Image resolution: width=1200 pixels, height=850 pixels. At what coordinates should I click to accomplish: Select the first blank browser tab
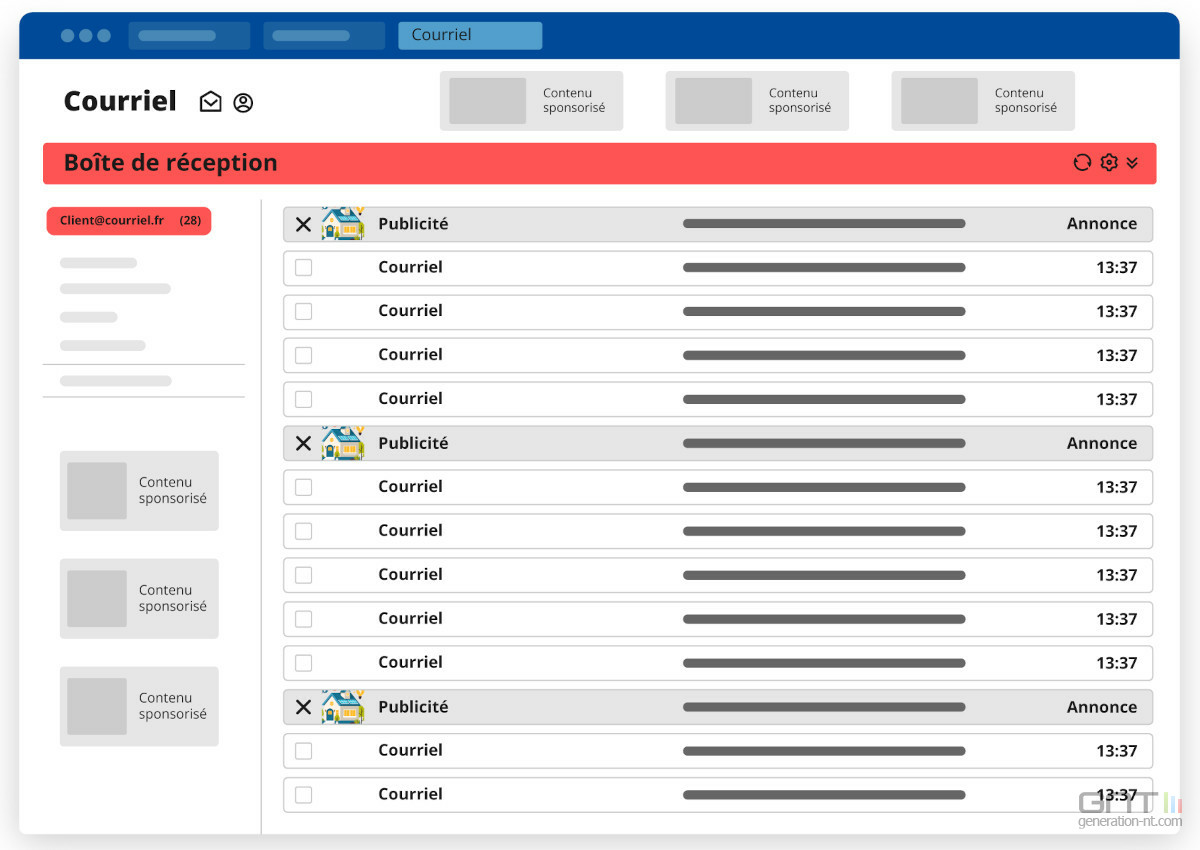(x=189, y=36)
